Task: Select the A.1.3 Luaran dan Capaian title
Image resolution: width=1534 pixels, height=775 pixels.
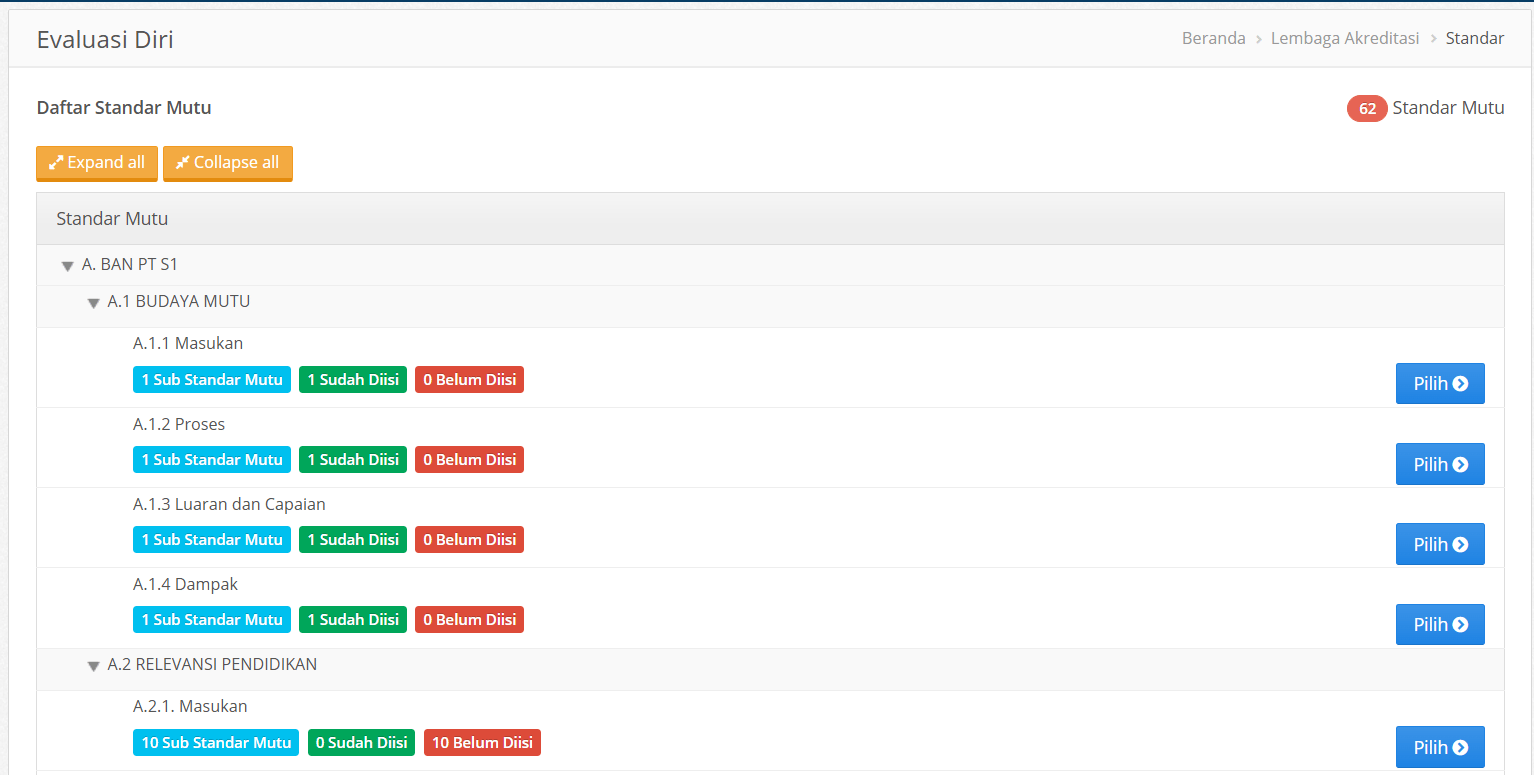Action: coord(229,504)
